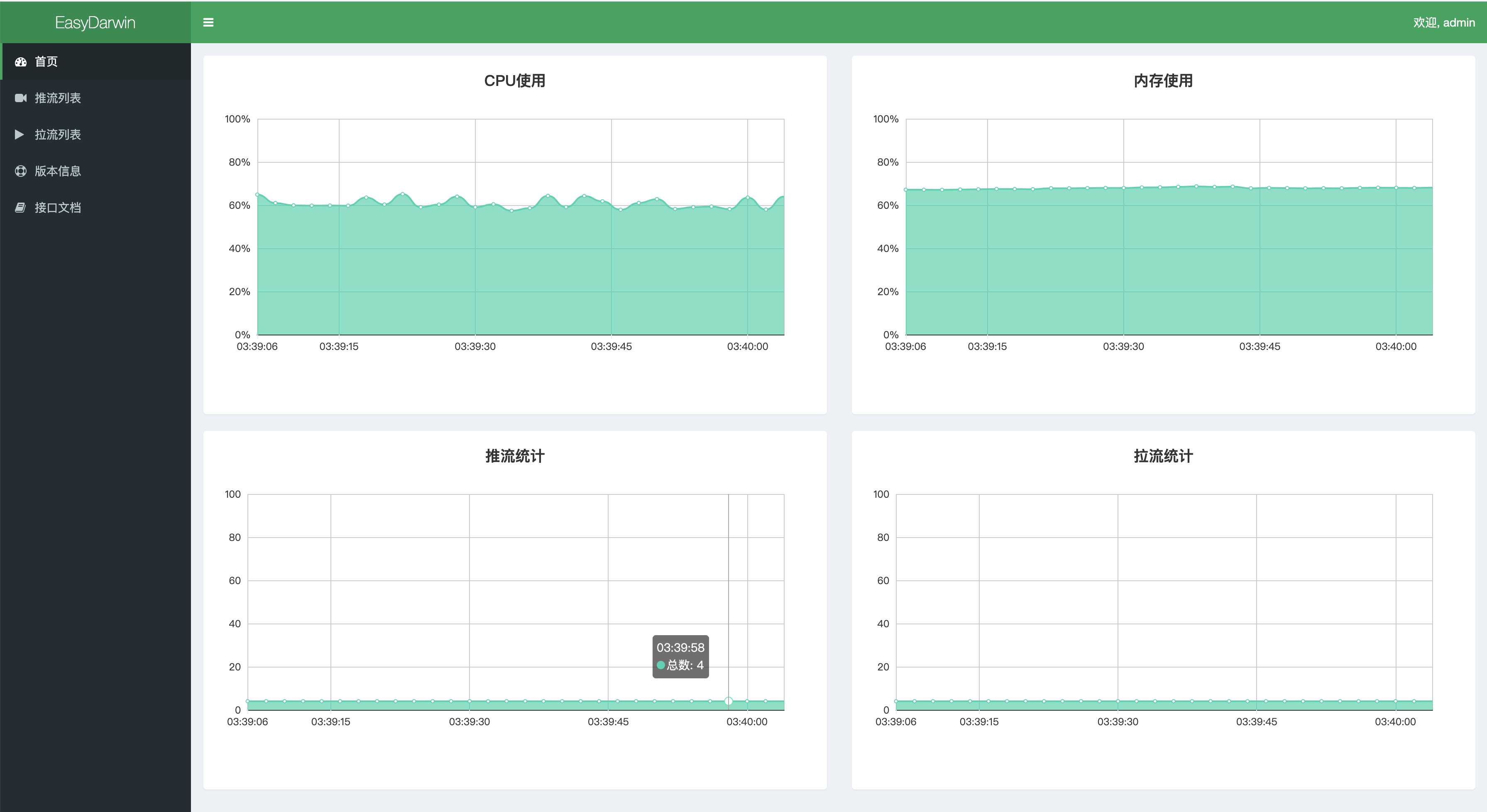Viewport: 1487px width, 812px height.
Task: Click the 推流统计 chart title
Action: point(515,456)
